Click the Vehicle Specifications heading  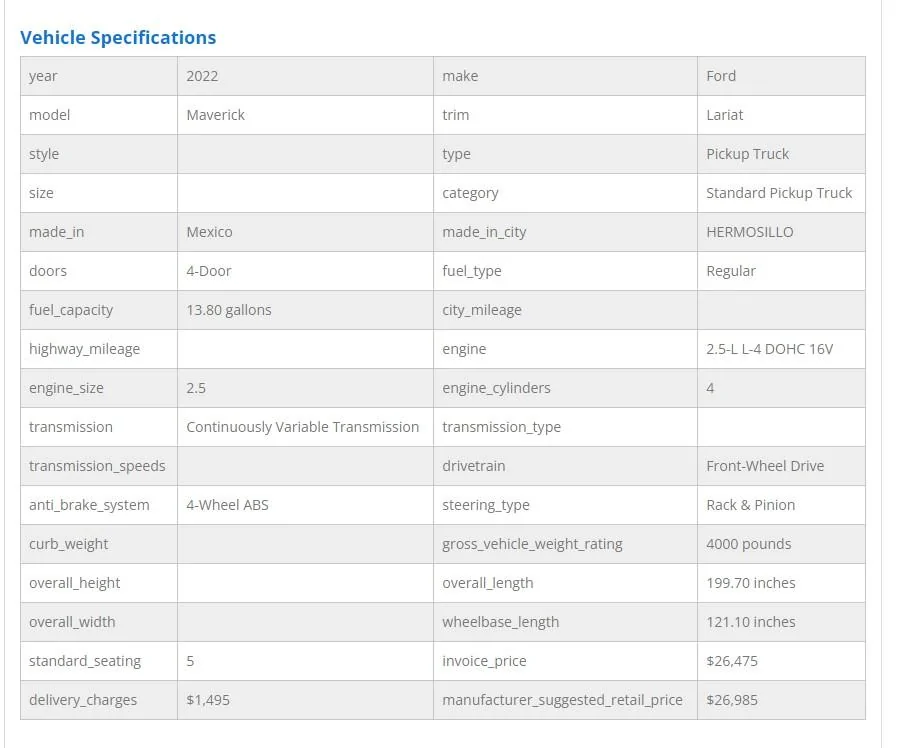[118, 38]
